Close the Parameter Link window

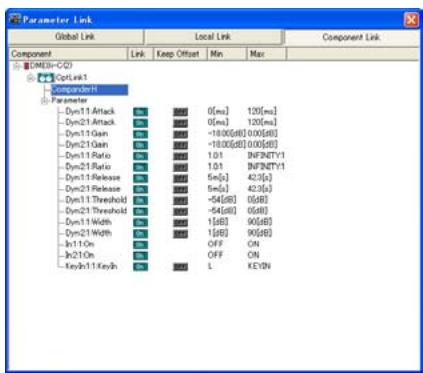coord(411,20)
